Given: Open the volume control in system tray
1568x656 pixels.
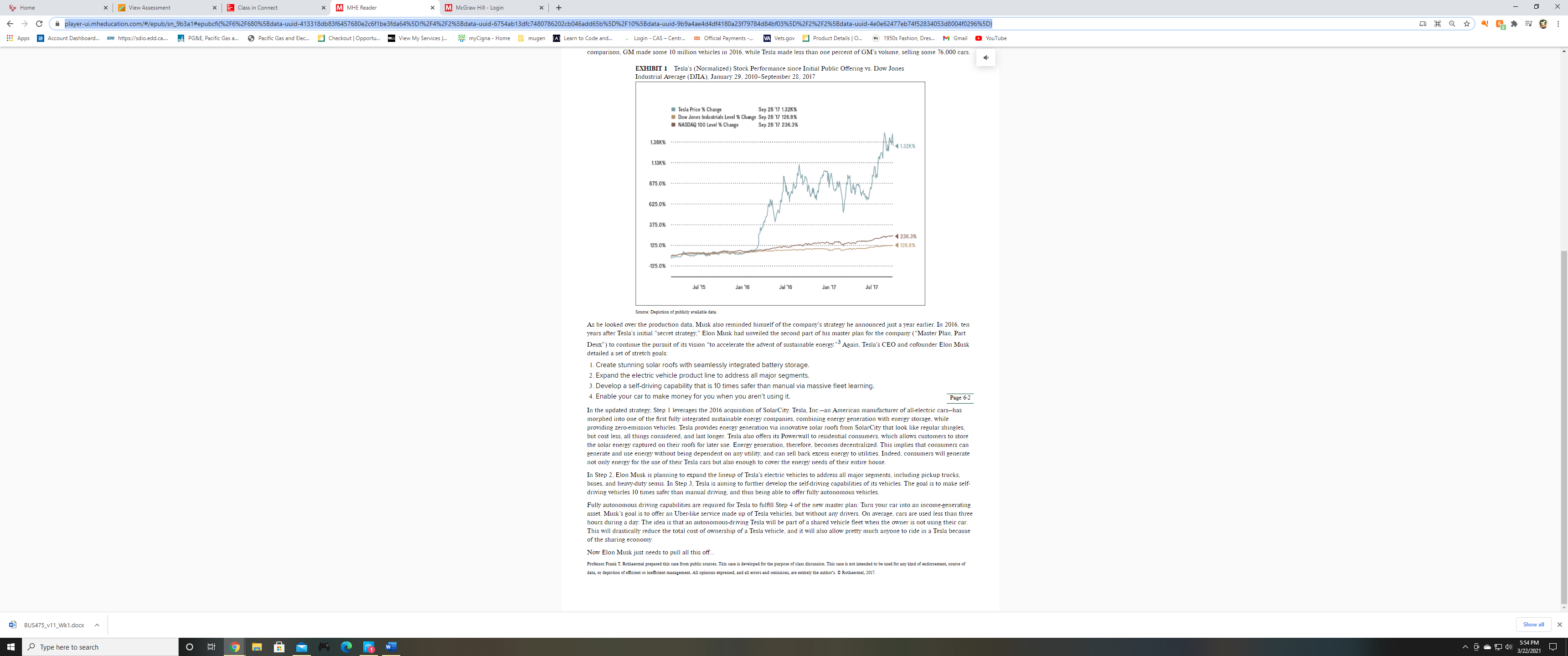Looking at the screenshot, I should point(1508,647).
